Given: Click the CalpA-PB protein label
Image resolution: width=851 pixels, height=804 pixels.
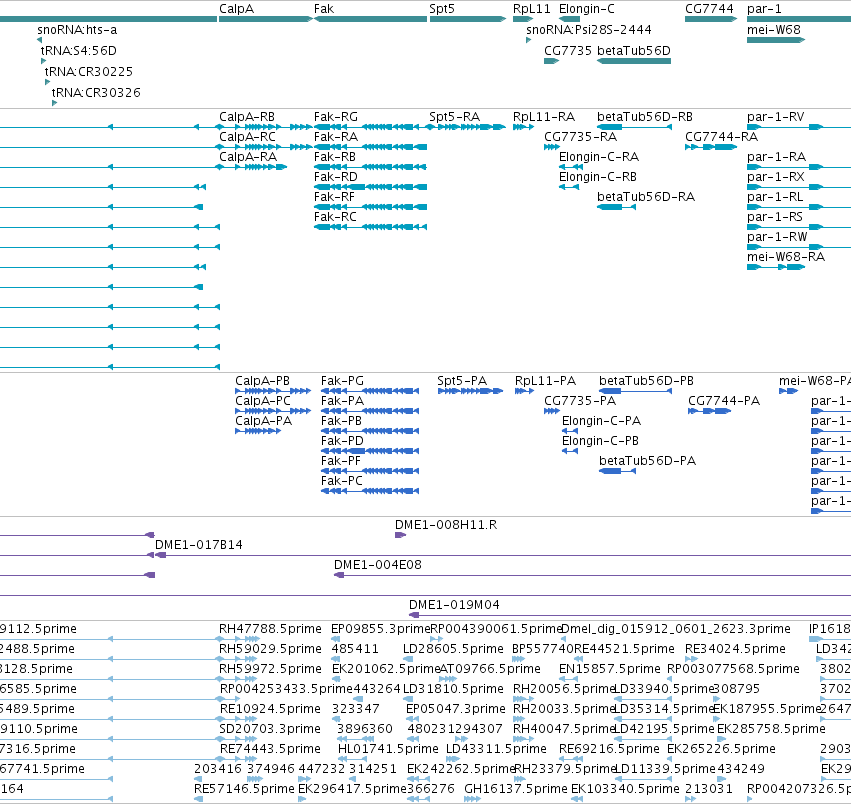Looking at the screenshot, I should pyautogui.click(x=263, y=382).
